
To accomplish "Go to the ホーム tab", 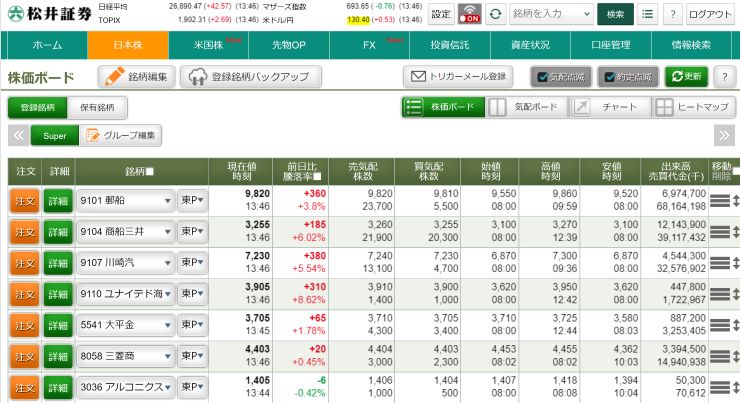I will 47,45.
